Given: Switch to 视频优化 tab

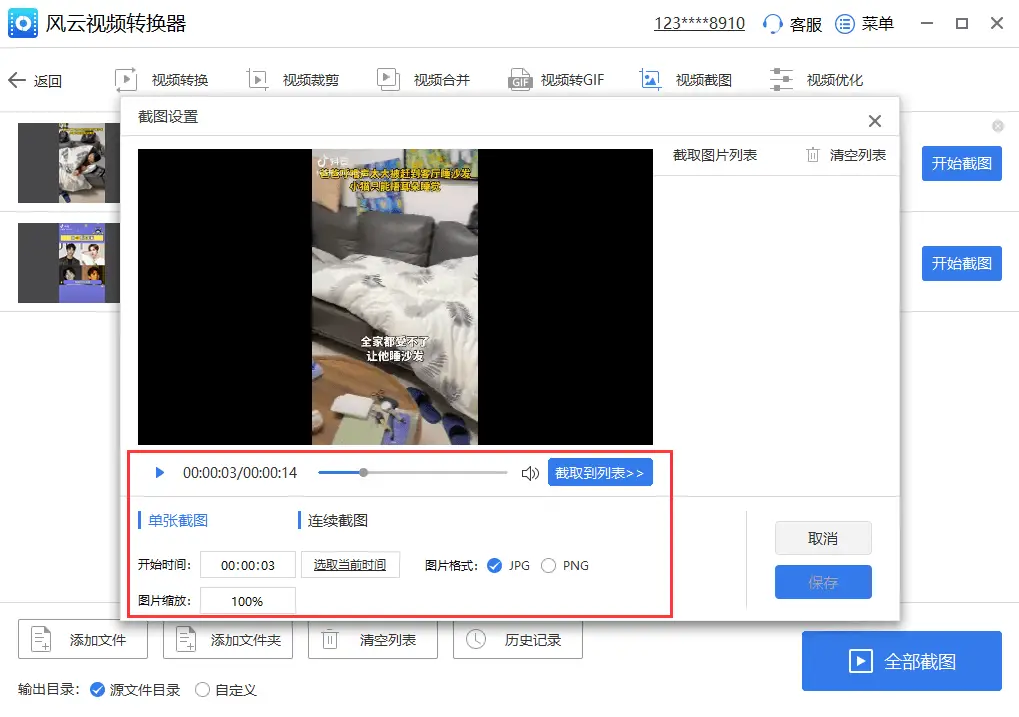Looking at the screenshot, I should pyautogui.click(x=816, y=80).
